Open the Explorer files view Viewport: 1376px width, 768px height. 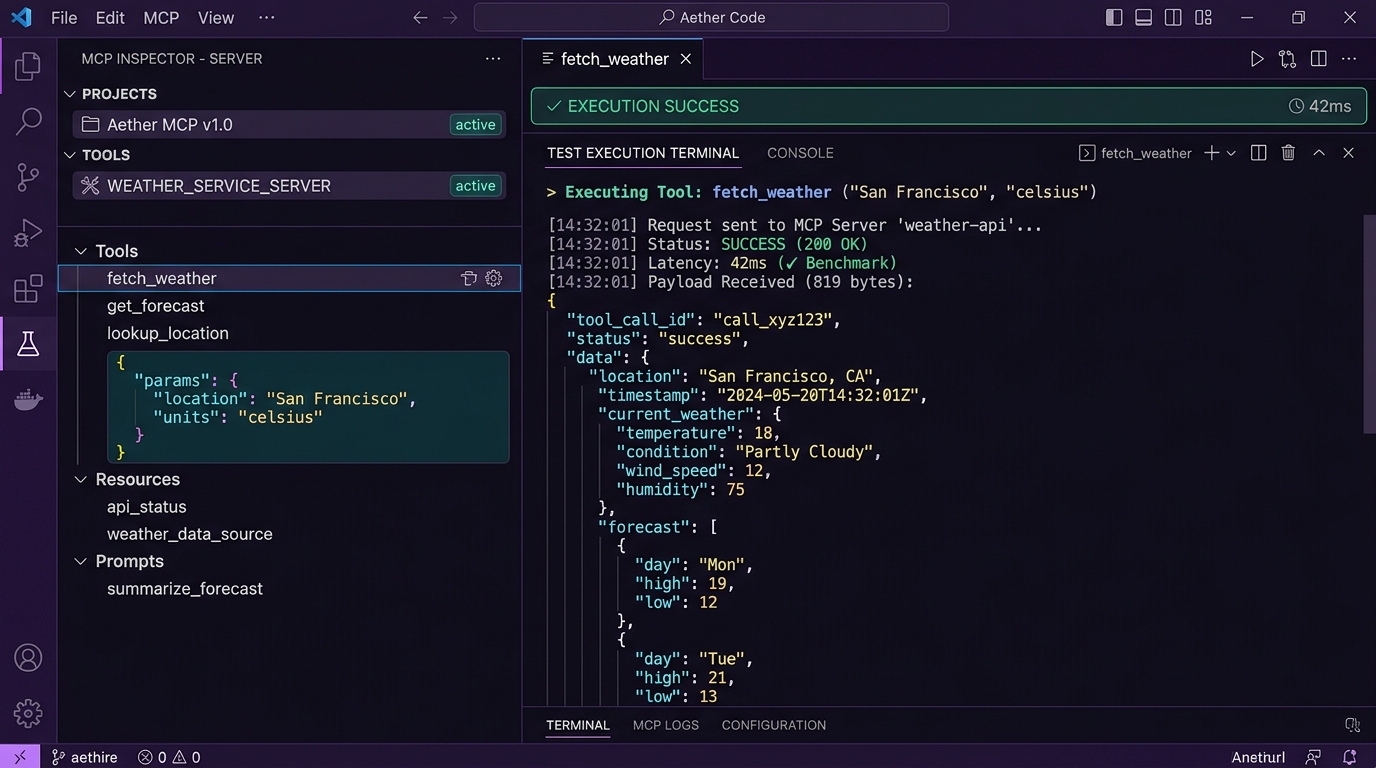(x=28, y=67)
